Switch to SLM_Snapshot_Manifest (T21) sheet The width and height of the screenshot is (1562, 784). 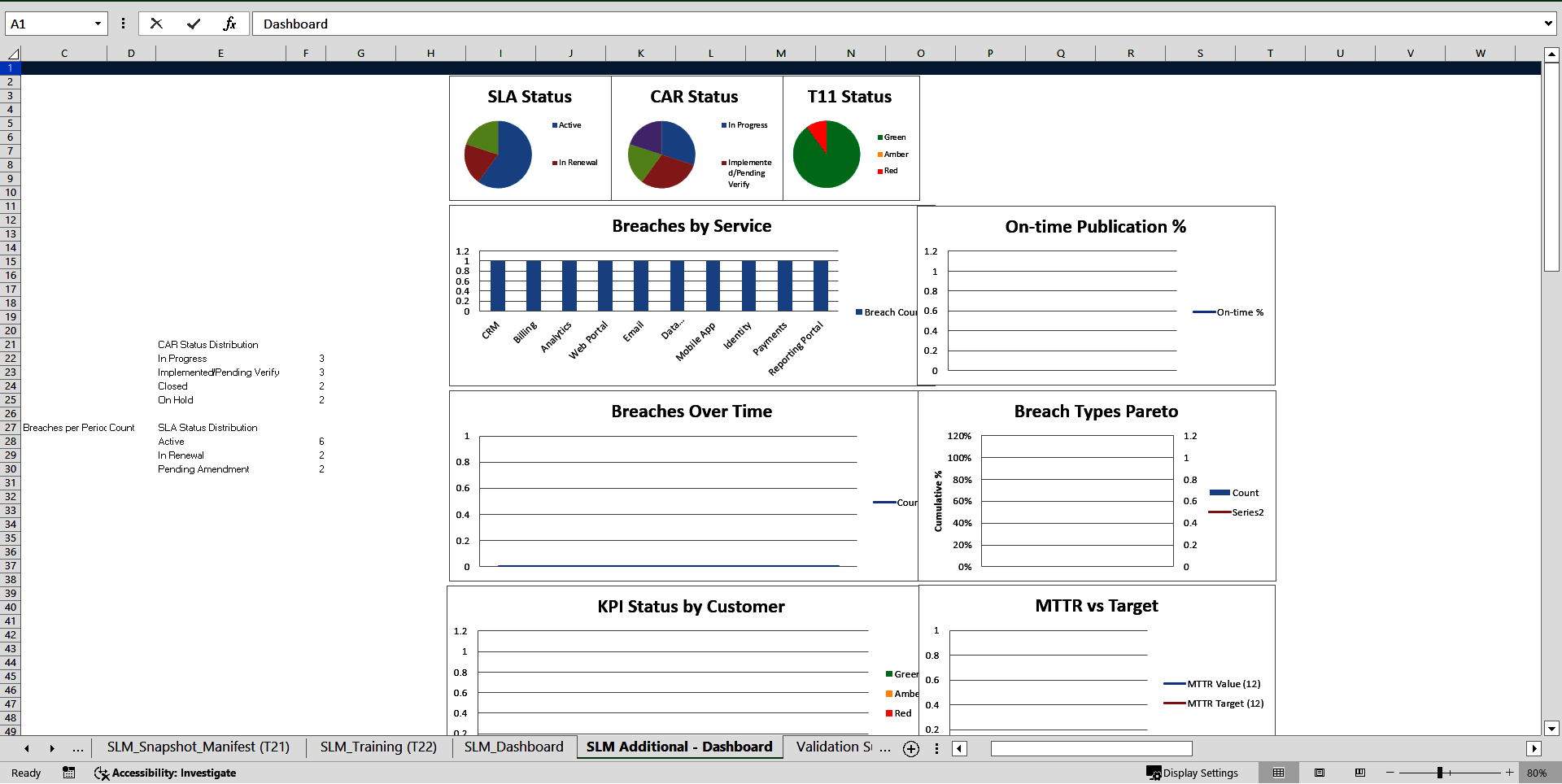click(x=199, y=747)
